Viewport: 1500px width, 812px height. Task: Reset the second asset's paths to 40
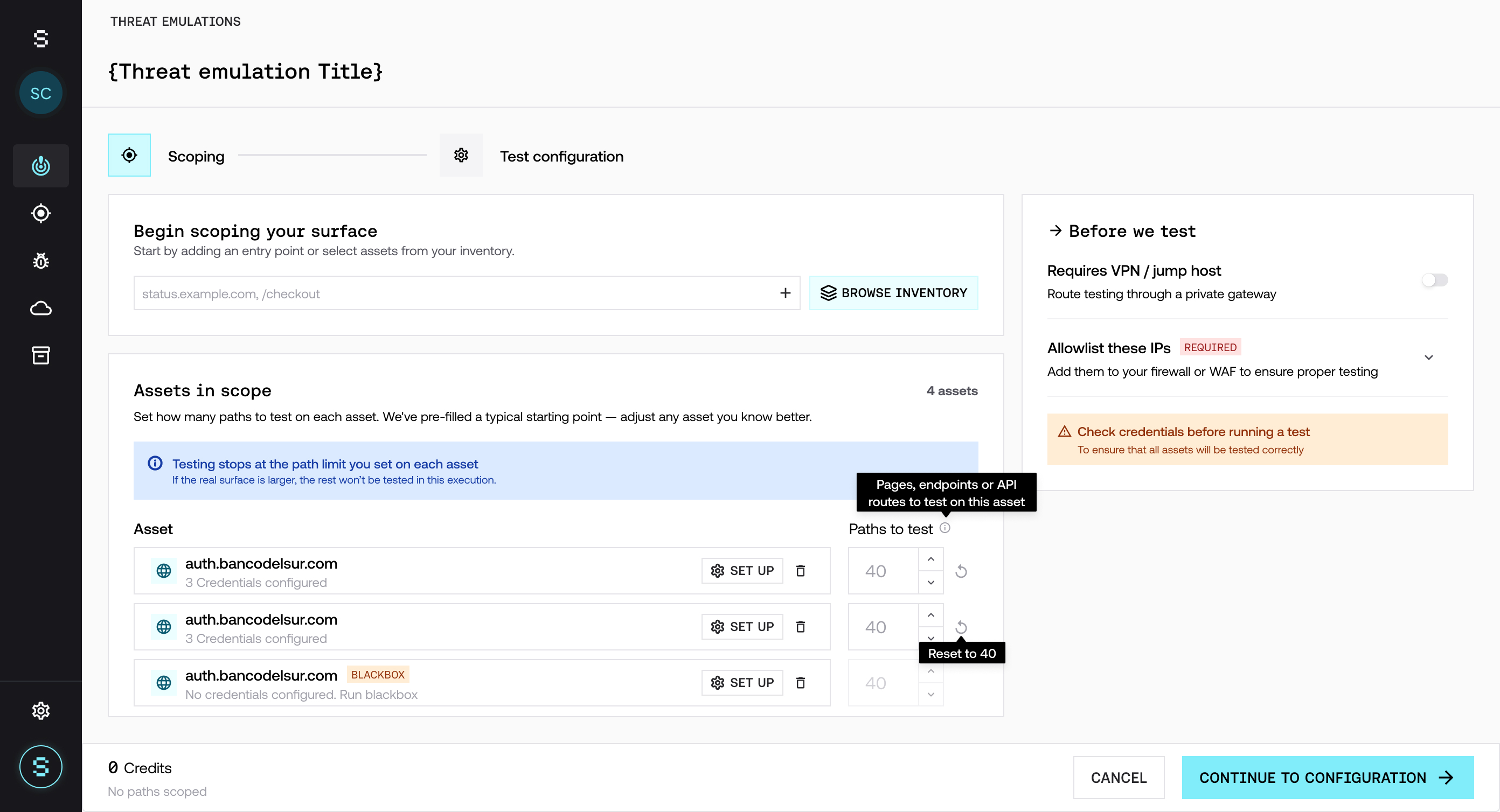point(961,626)
